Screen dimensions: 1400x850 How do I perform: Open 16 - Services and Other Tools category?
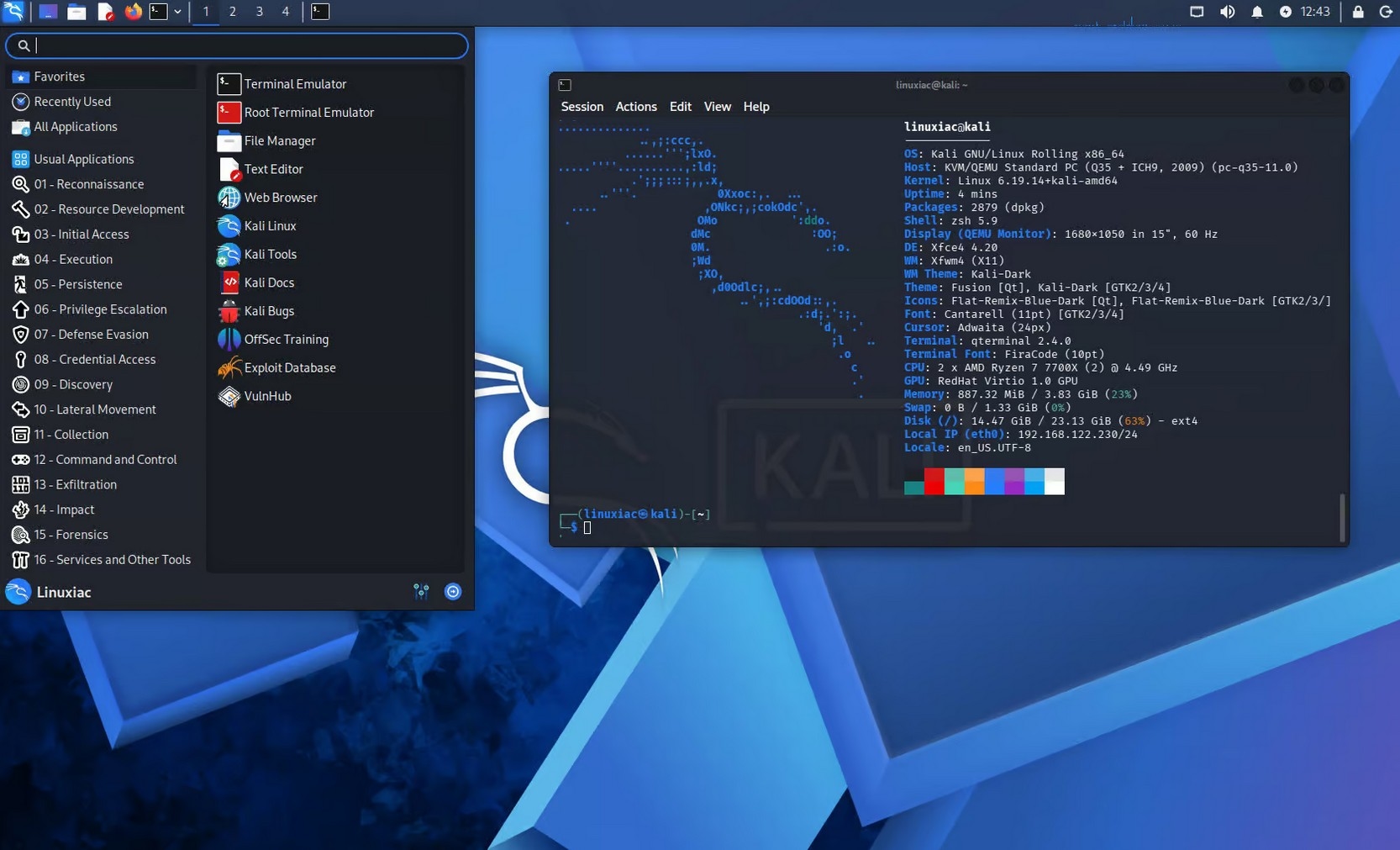coord(102,560)
